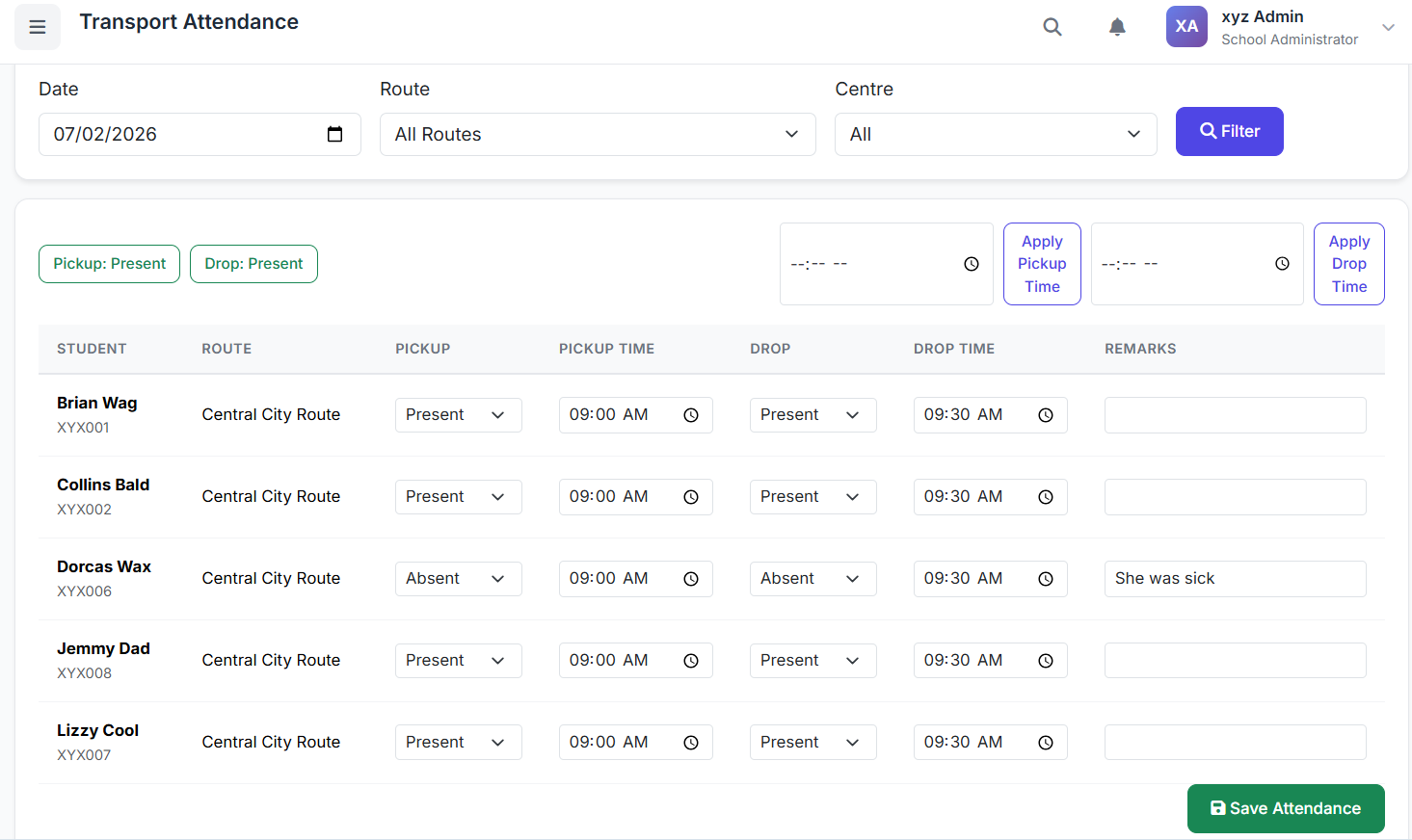The height and width of the screenshot is (840, 1412).
Task: Click the blue Filter button
Action: [1229, 131]
